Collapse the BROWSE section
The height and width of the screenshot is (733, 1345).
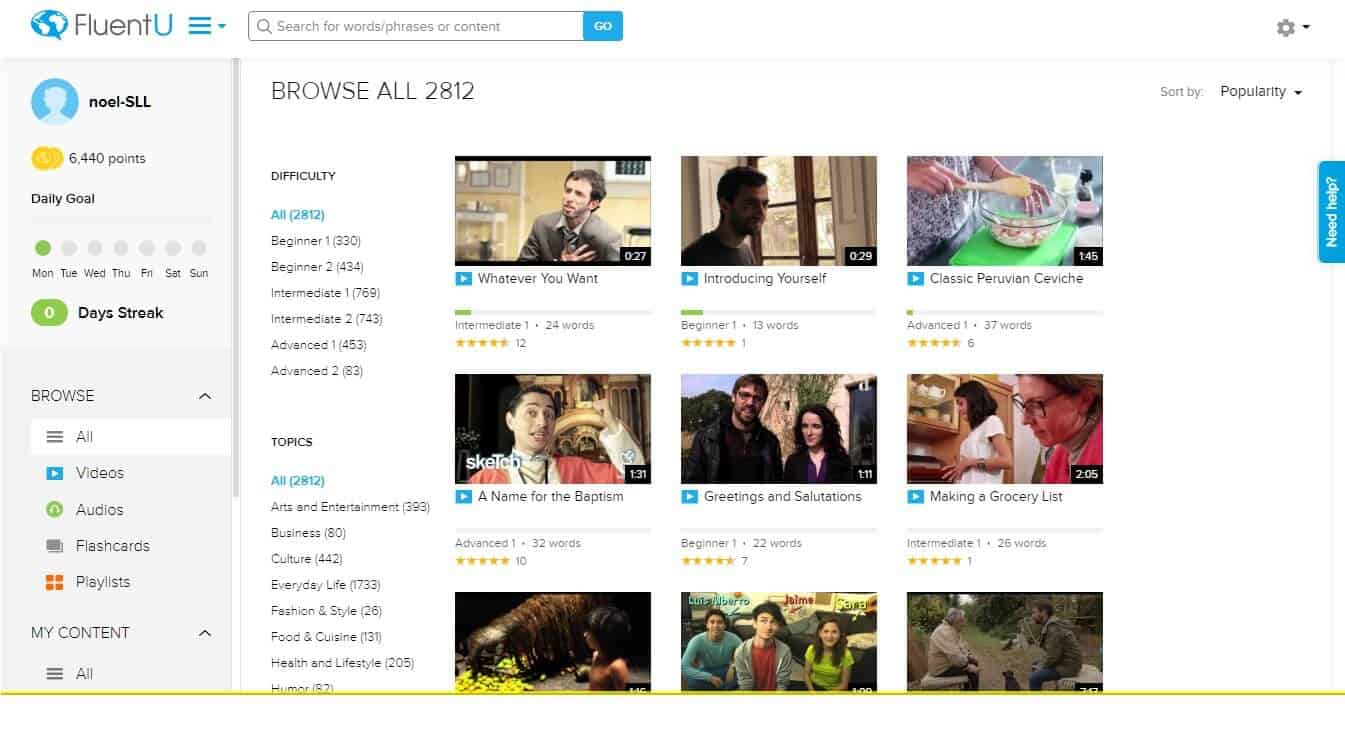205,396
